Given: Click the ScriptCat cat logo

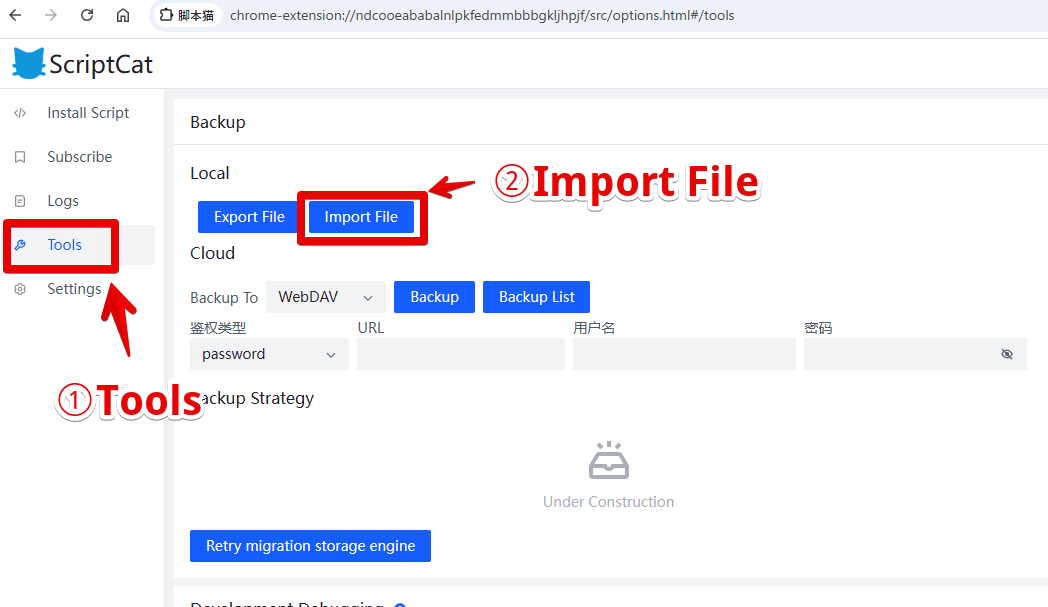Looking at the screenshot, I should point(28,64).
